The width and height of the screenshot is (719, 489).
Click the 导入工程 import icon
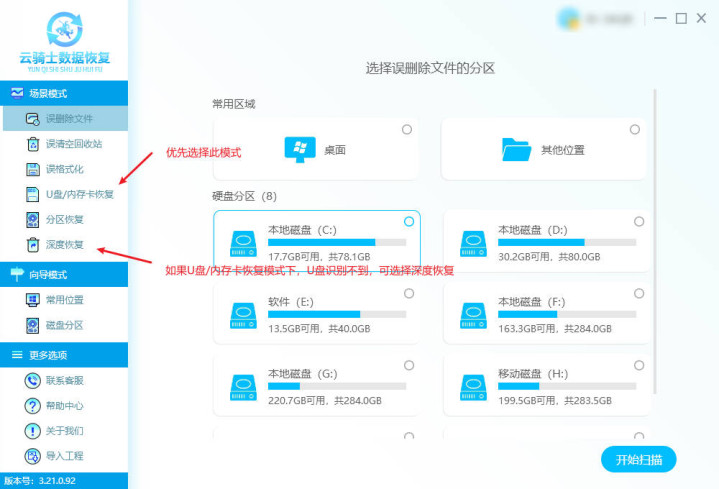33,456
